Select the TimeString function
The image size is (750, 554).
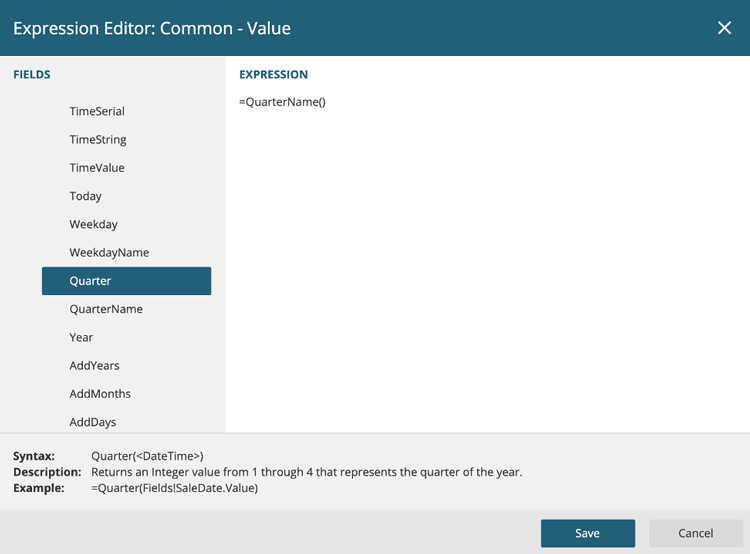pos(126,140)
